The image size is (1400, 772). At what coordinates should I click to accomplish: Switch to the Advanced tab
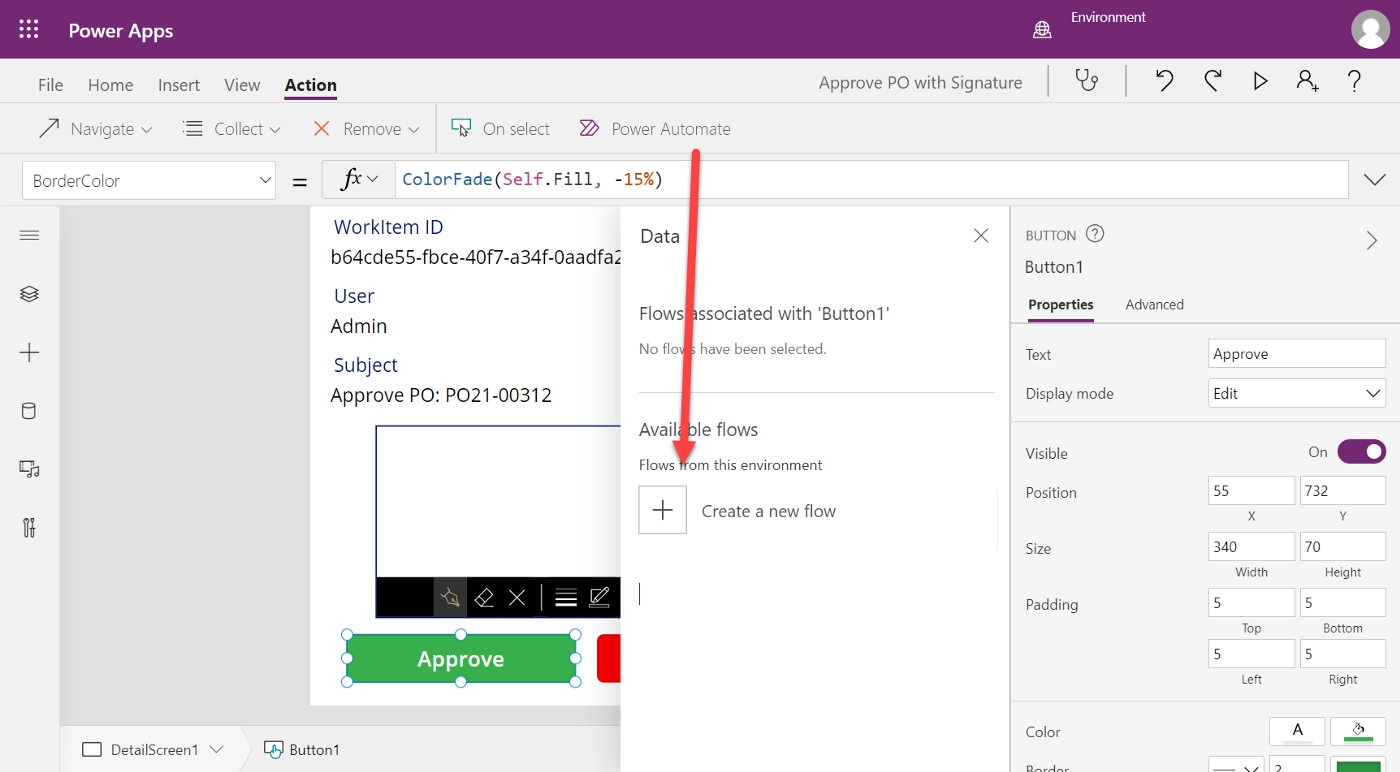[1154, 304]
